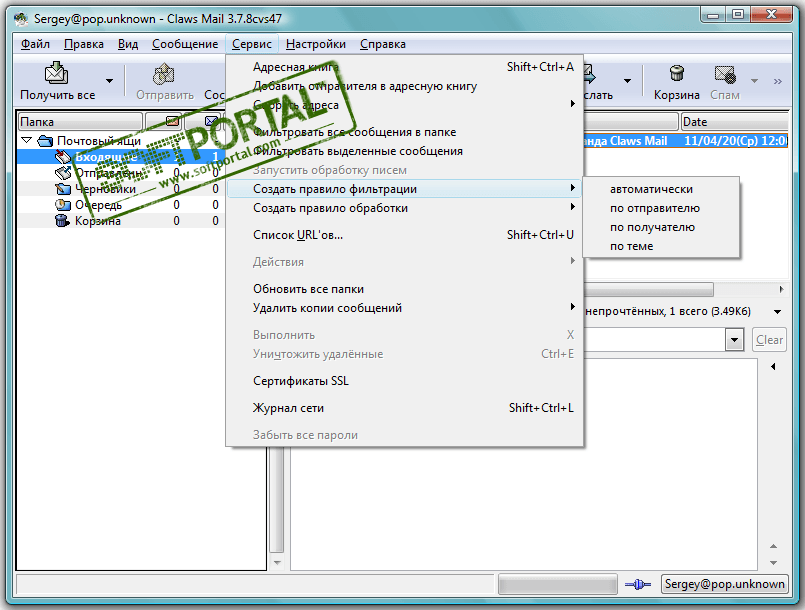Open the Вид menu

point(128,44)
